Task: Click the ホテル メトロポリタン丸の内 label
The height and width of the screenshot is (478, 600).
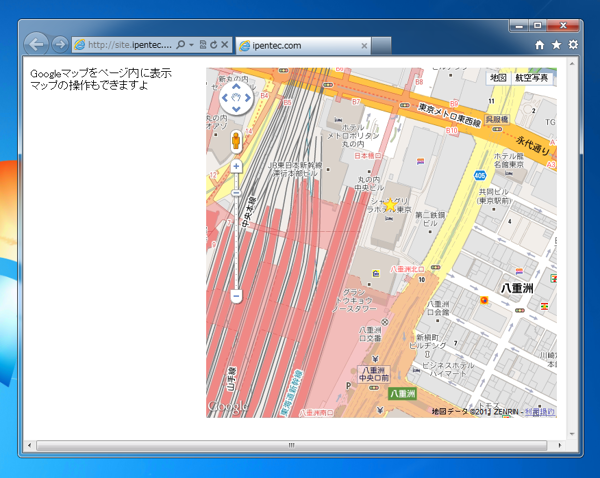Action: tap(353, 135)
